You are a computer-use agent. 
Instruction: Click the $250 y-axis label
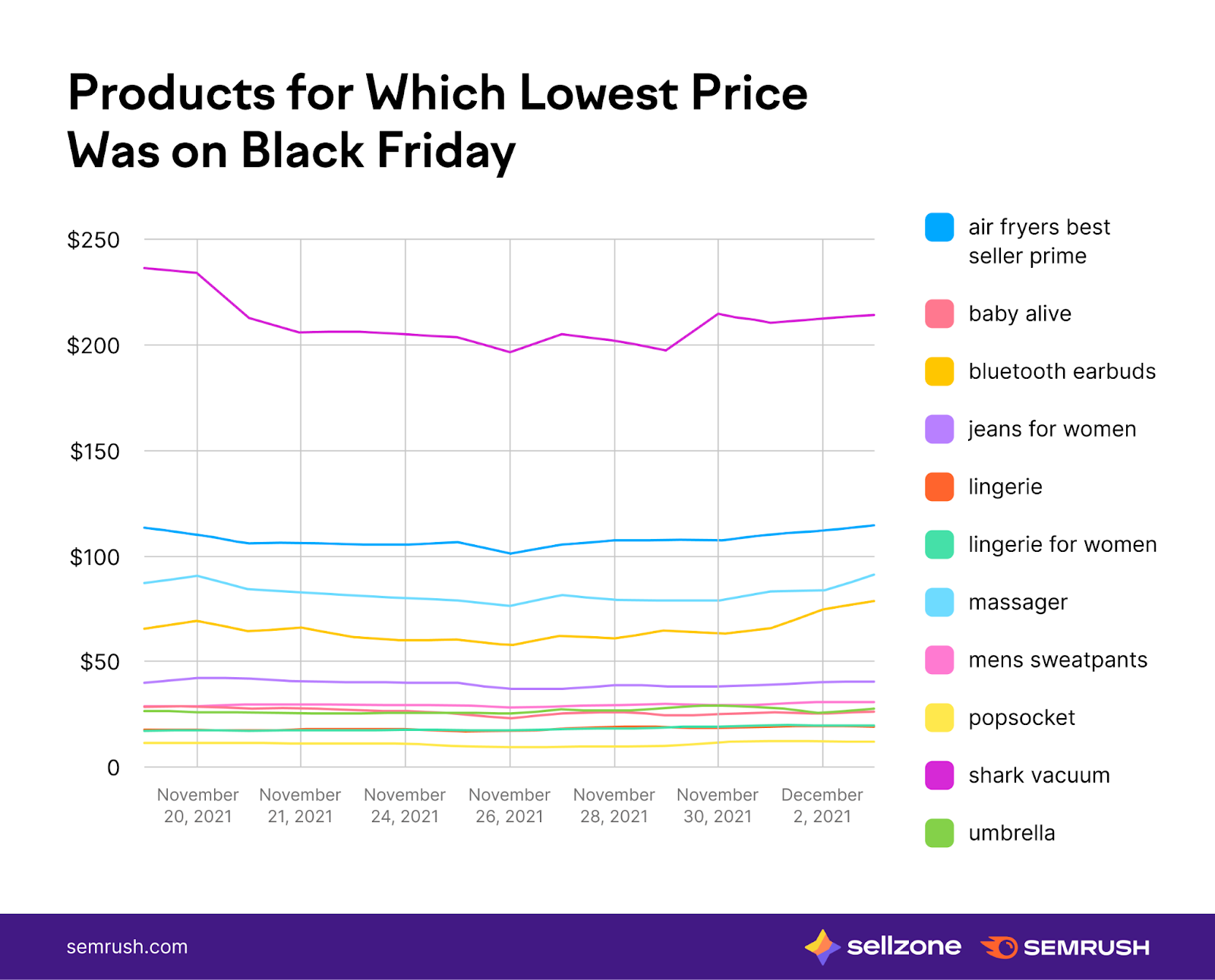(x=93, y=240)
